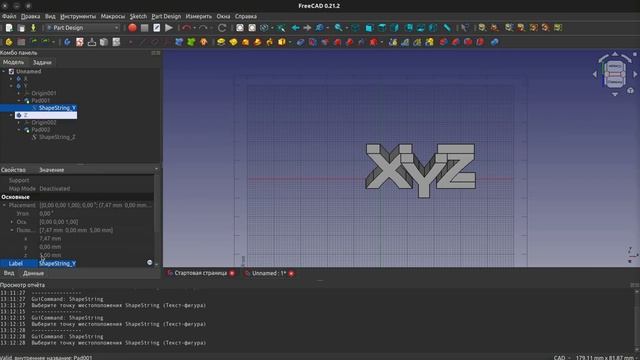The height and width of the screenshot is (360, 640).
Task: Open the Sketch menu
Action: point(138,16)
